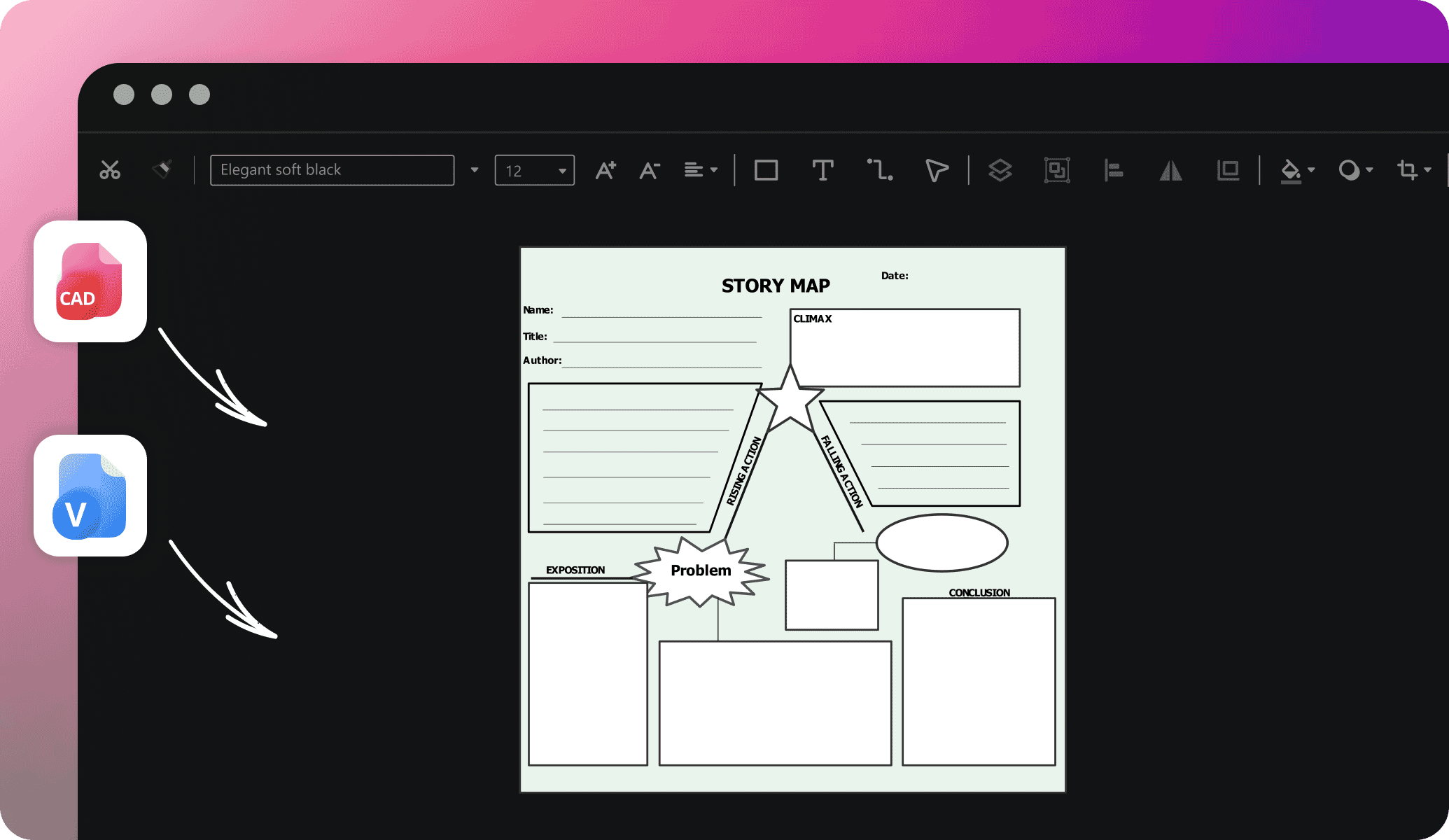The height and width of the screenshot is (840, 1449).
Task: Select the Pointer/Arrow tool
Action: [935, 168]
